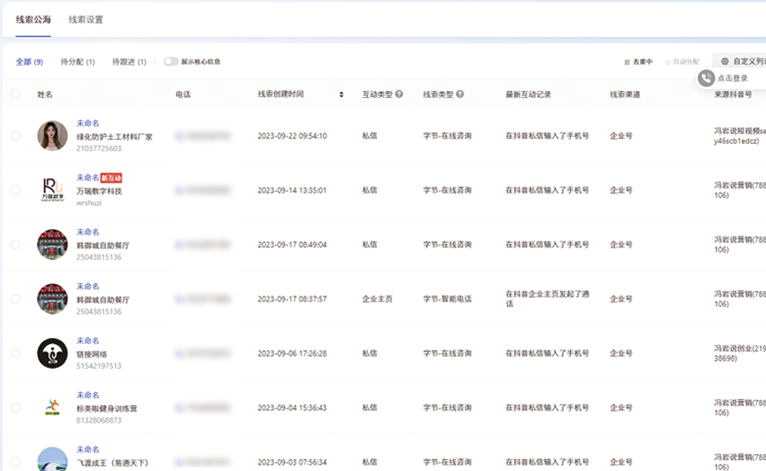Click 链接网络 black circular avatar
This screenshot has width=766, height=471.
(52, 353)
